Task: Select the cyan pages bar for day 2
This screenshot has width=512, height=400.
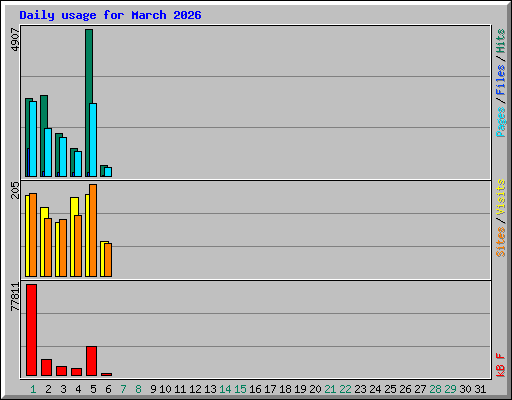Action: pyautogui.click(x=48, y=152)
